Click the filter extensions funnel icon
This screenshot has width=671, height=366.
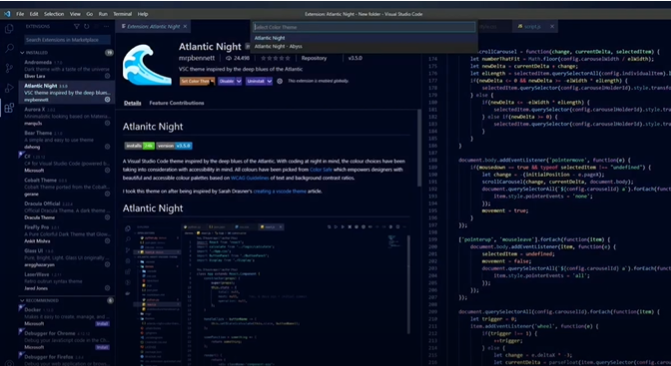[x=76, y=27]
